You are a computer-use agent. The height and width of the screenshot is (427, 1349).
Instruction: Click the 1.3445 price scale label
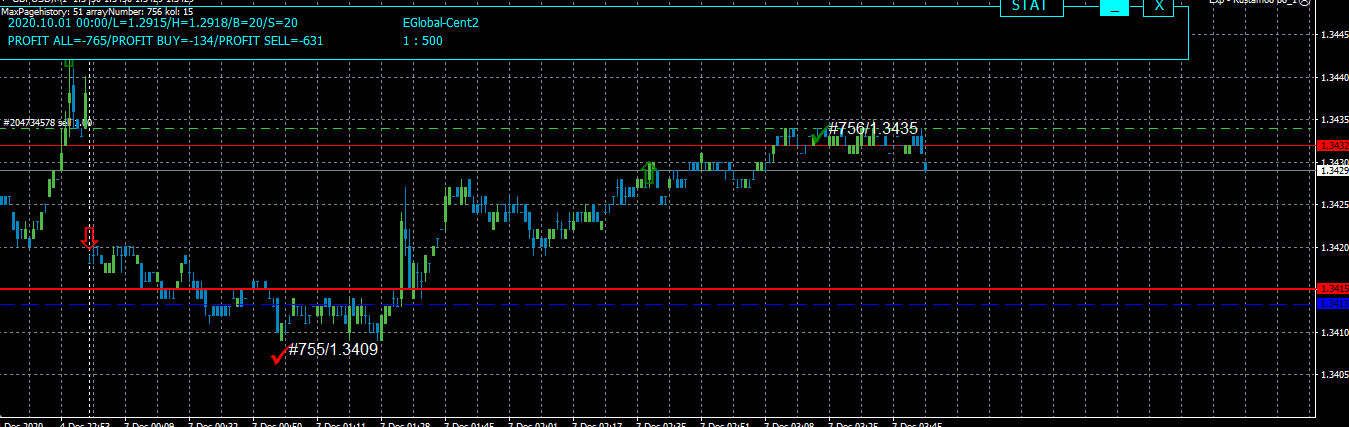coord(1333,35)
